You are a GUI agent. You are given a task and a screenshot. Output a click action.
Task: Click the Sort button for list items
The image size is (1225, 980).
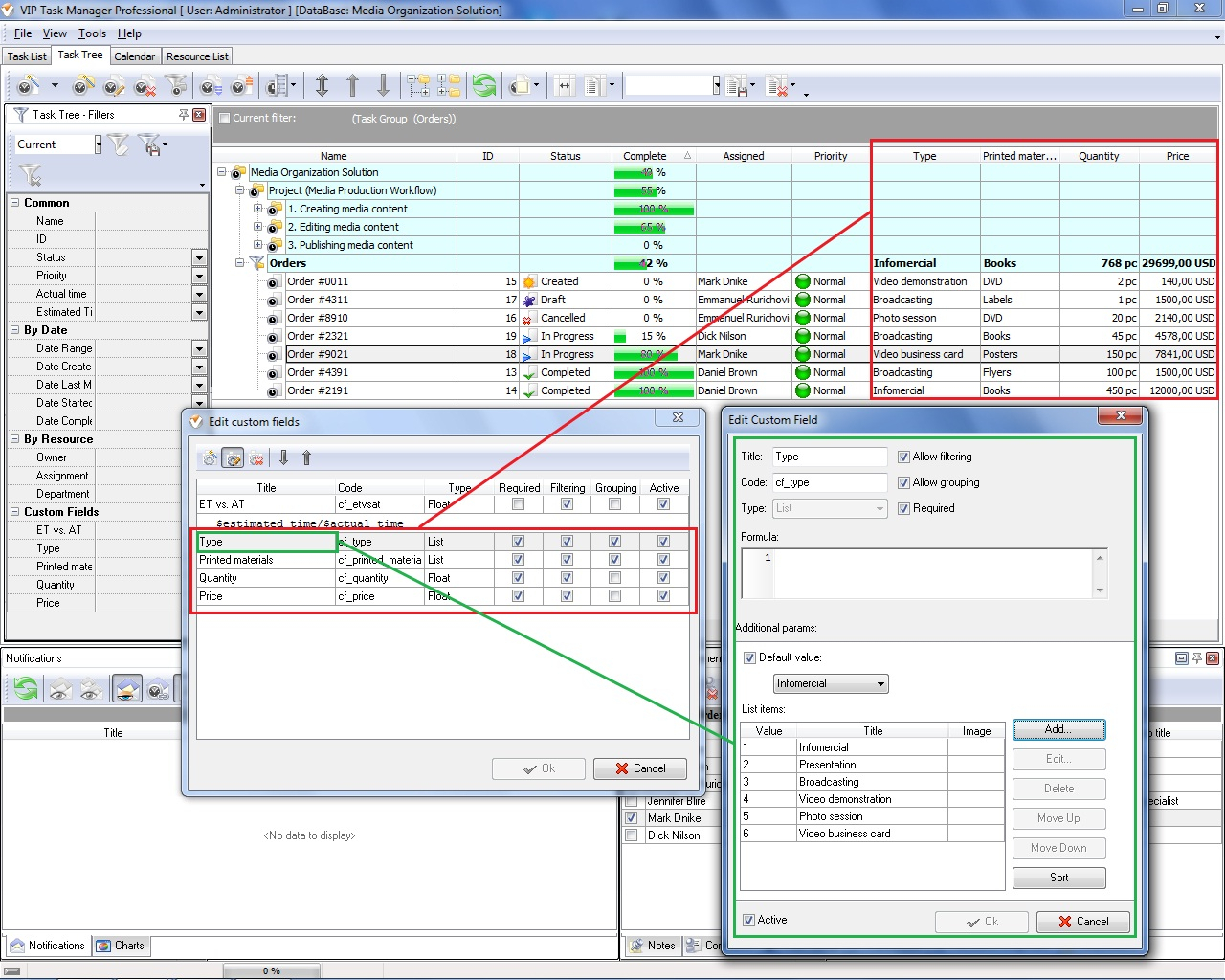(x=1058, y=878)
